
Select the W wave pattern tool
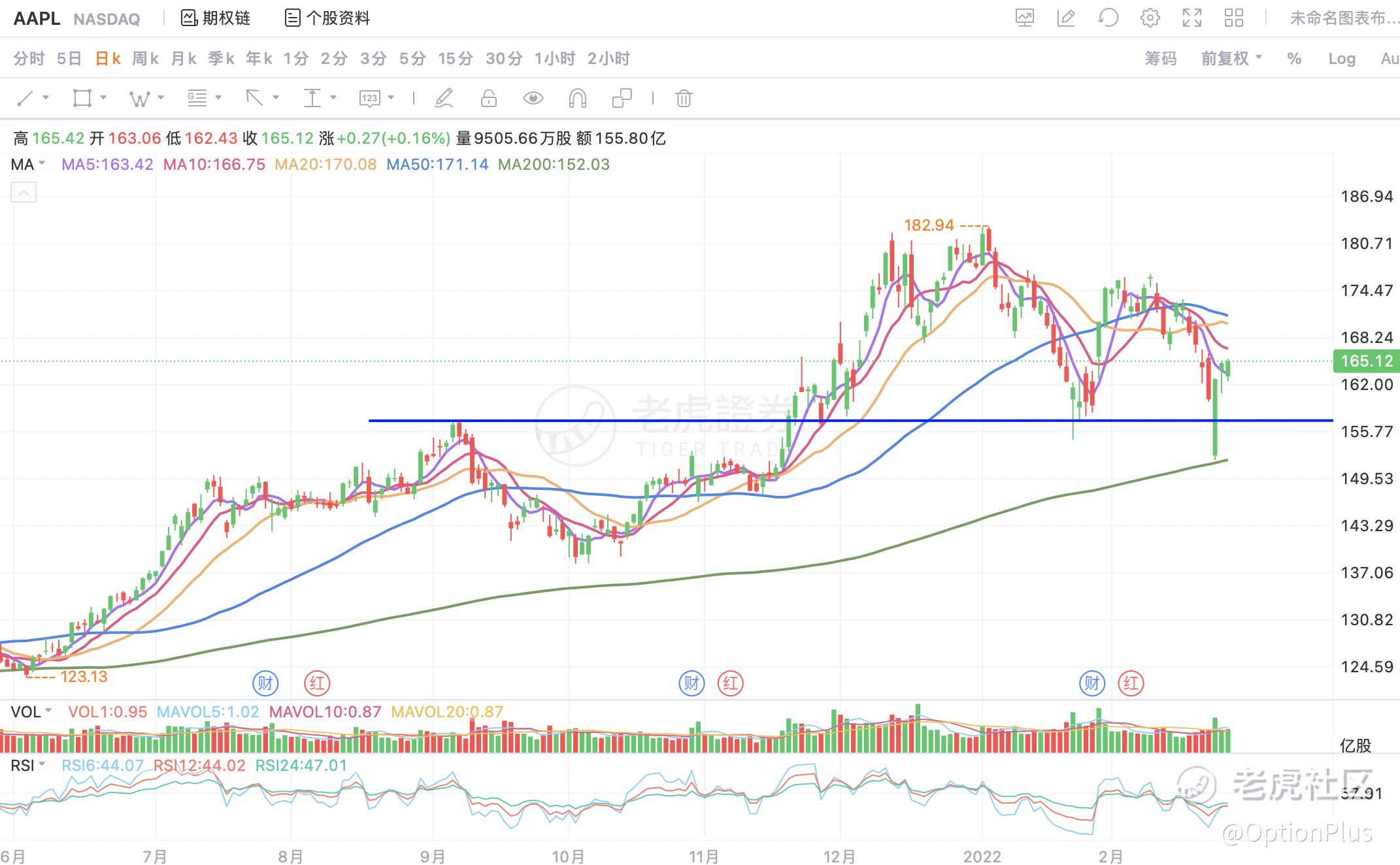(x=139, y=99)
